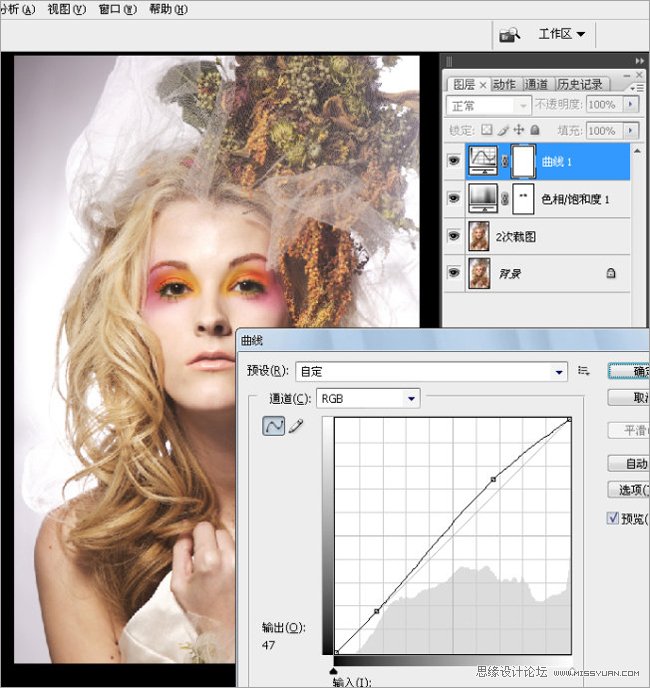This screenshot has height=688, width=650.
Task: Click the lock image pixels brush icon
Action: point(503,130)
